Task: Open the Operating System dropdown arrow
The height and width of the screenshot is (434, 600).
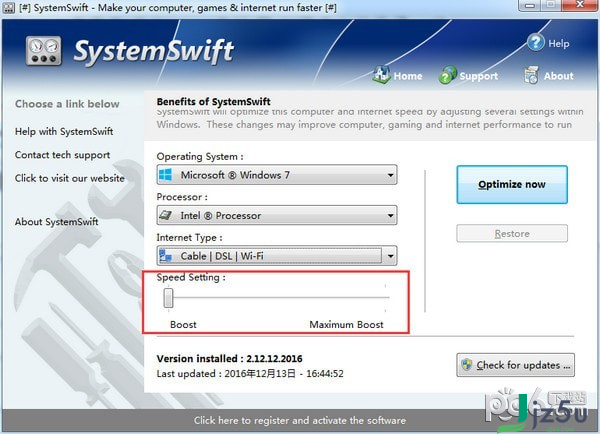Action: (390, 175)
